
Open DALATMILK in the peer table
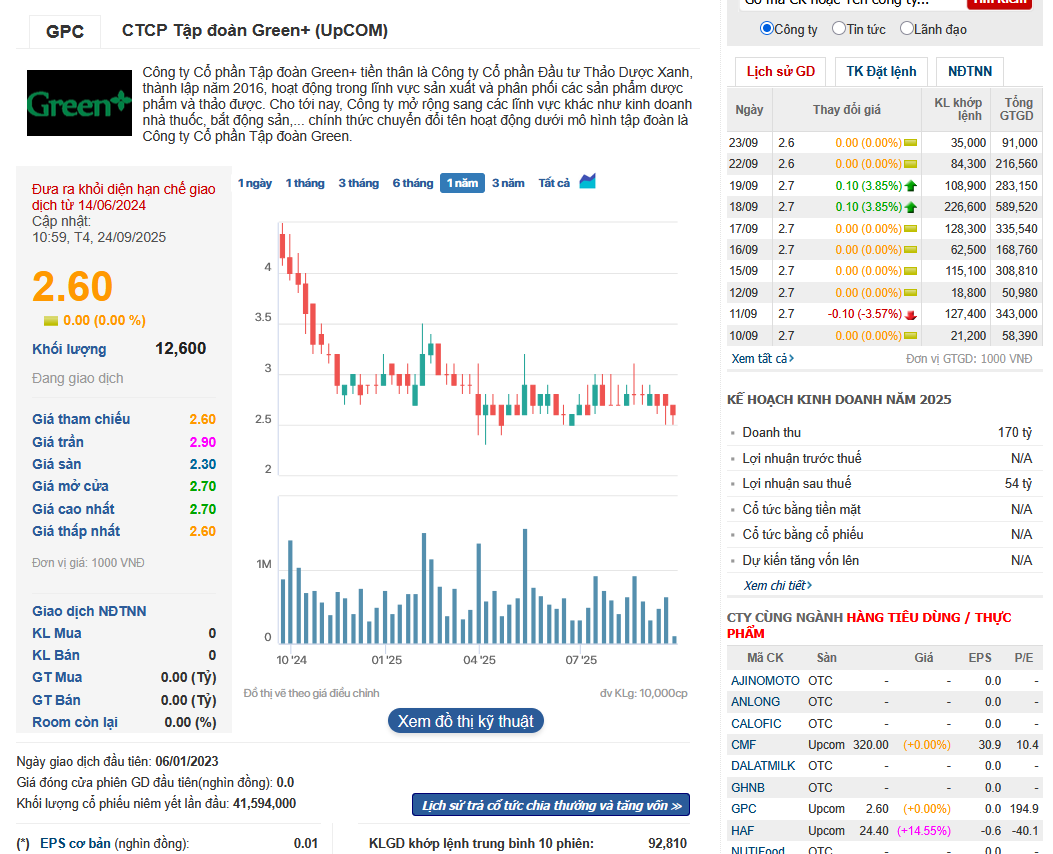click(x=763, y=765)
